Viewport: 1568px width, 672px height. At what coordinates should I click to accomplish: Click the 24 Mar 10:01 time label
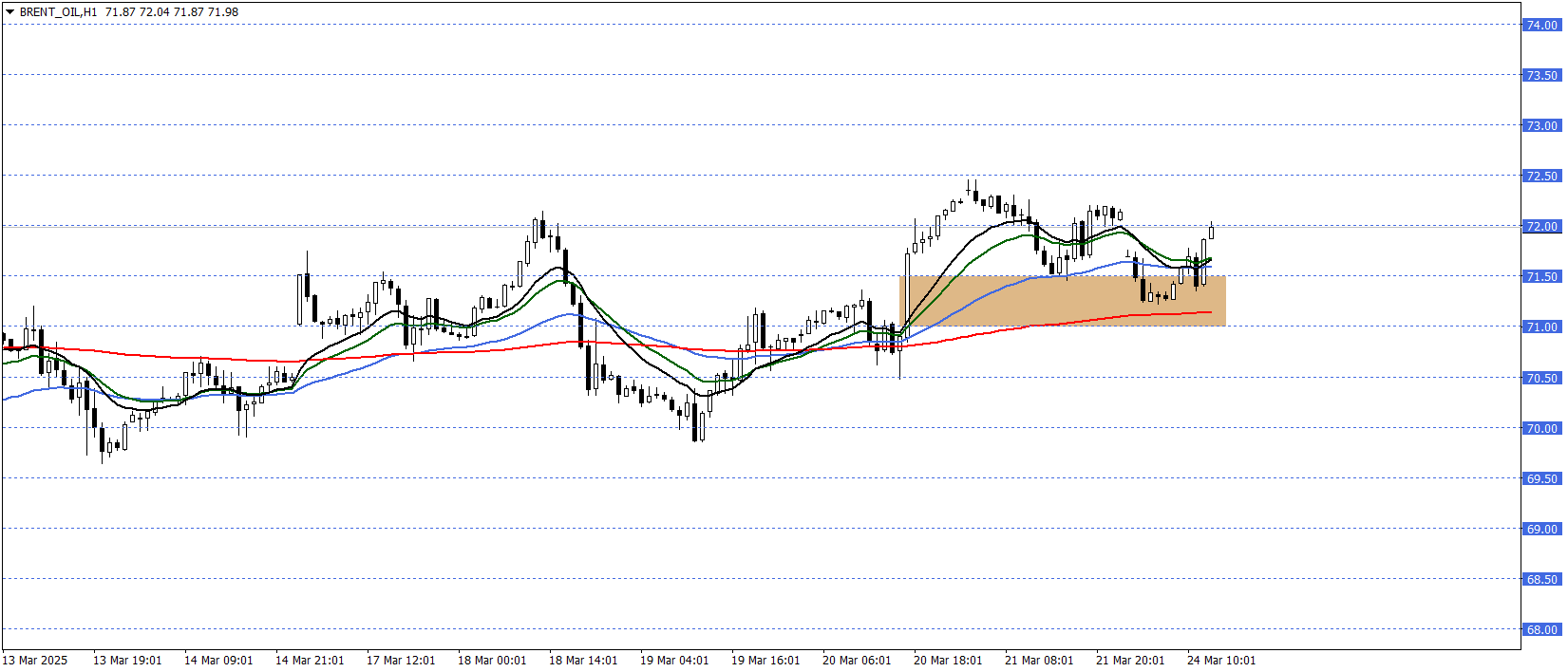click(1221, 661)
